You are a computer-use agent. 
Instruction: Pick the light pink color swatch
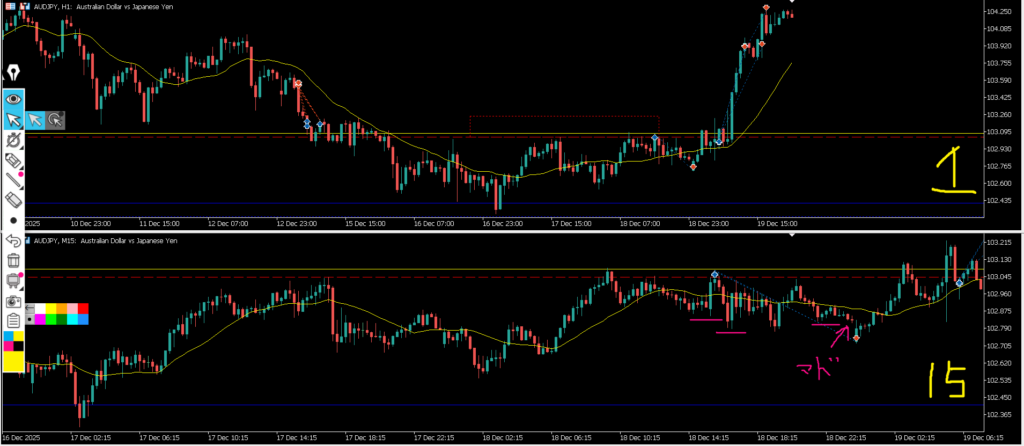[x=72, y=308]
